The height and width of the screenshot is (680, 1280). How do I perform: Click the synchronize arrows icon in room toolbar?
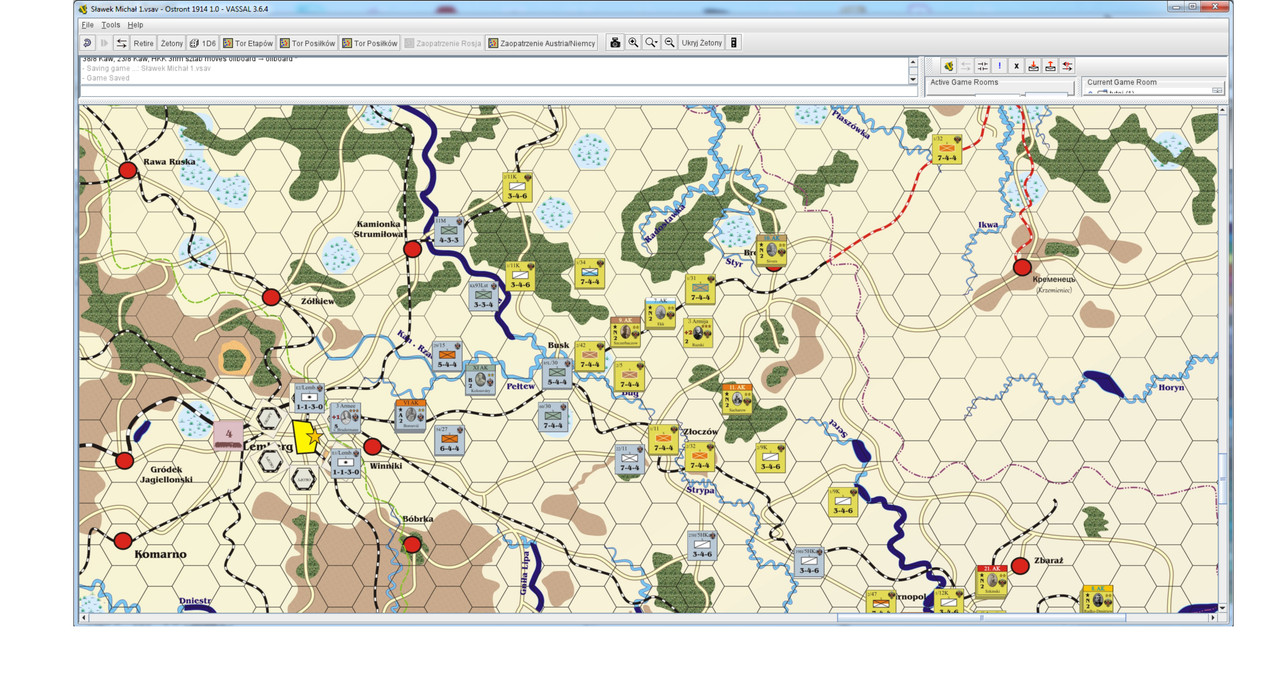[982, 66]
